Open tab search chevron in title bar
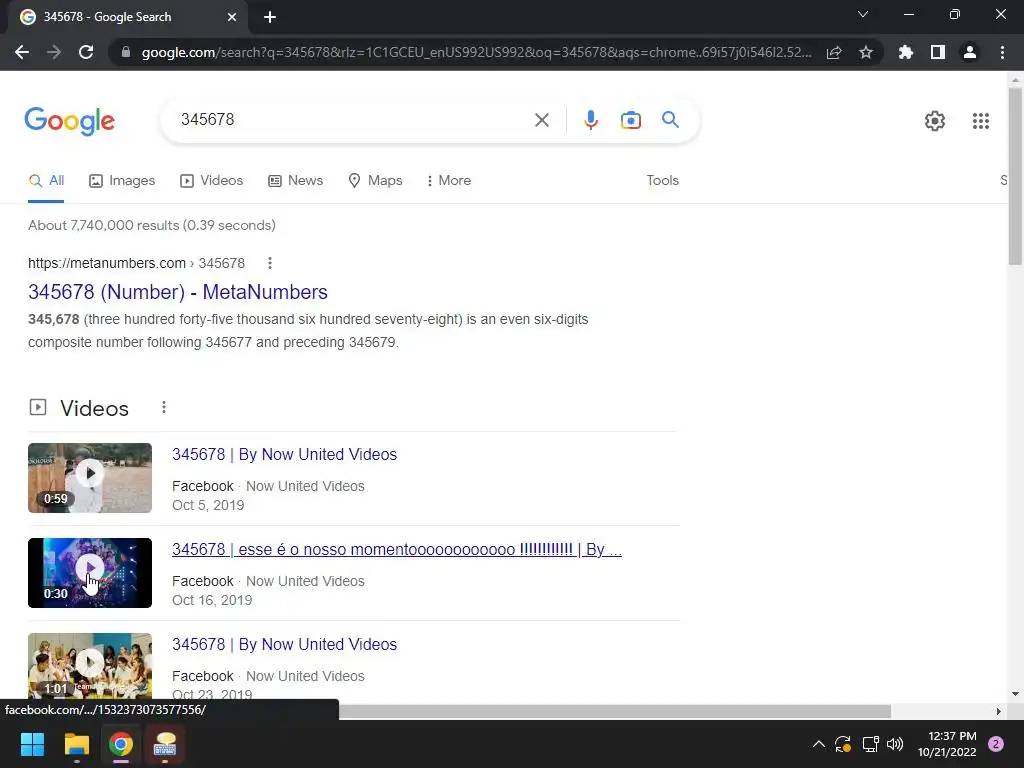The image size is (1024, 768). 863,14
